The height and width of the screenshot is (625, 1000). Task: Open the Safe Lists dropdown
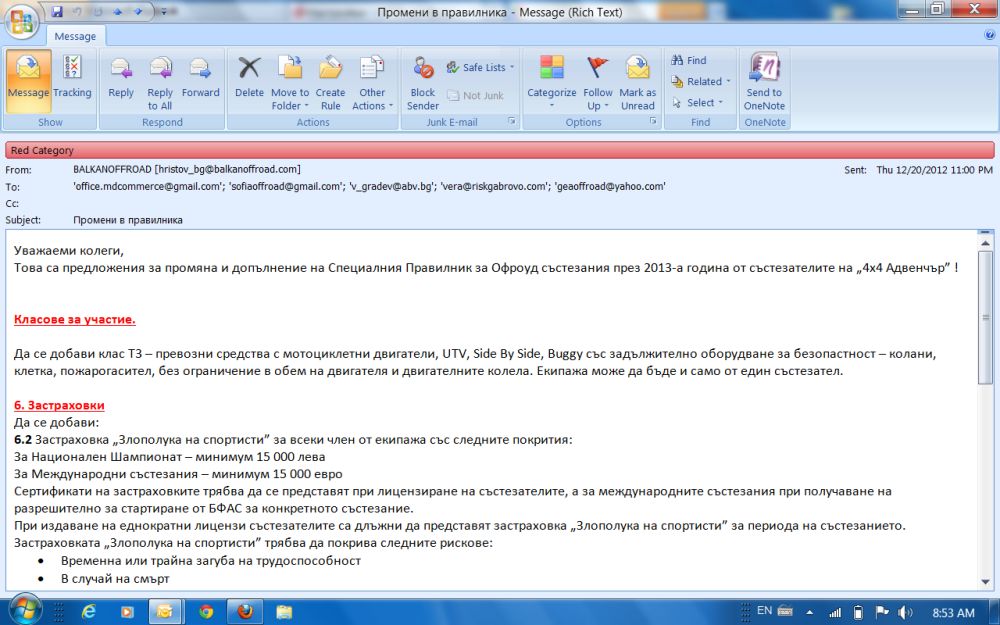pyautogui.click(x=480, y=67)
